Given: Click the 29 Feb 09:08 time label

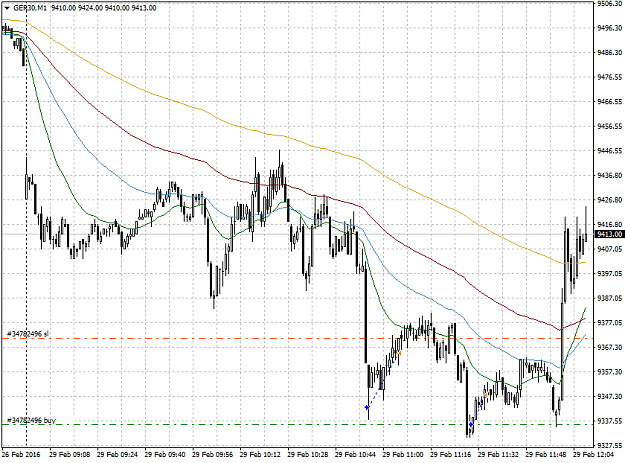Looking at the screenshot, I should [x=70, y=454].
